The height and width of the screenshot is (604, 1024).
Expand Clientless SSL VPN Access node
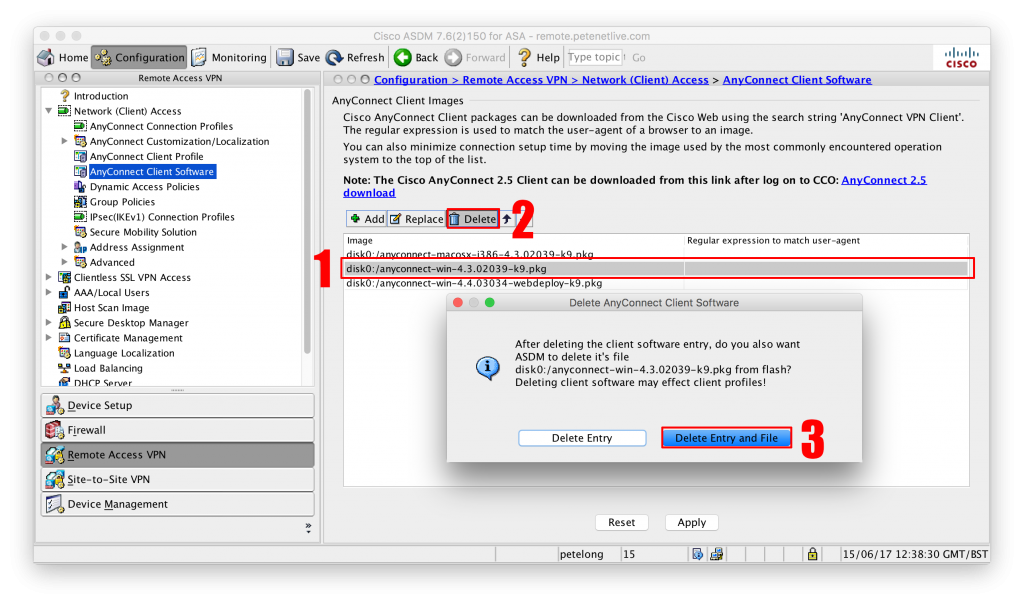tap(49, 277)
